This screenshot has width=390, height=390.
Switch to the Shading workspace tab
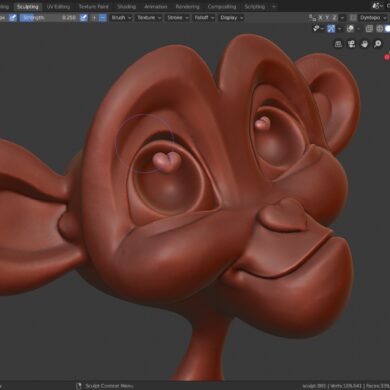[126, 6]
